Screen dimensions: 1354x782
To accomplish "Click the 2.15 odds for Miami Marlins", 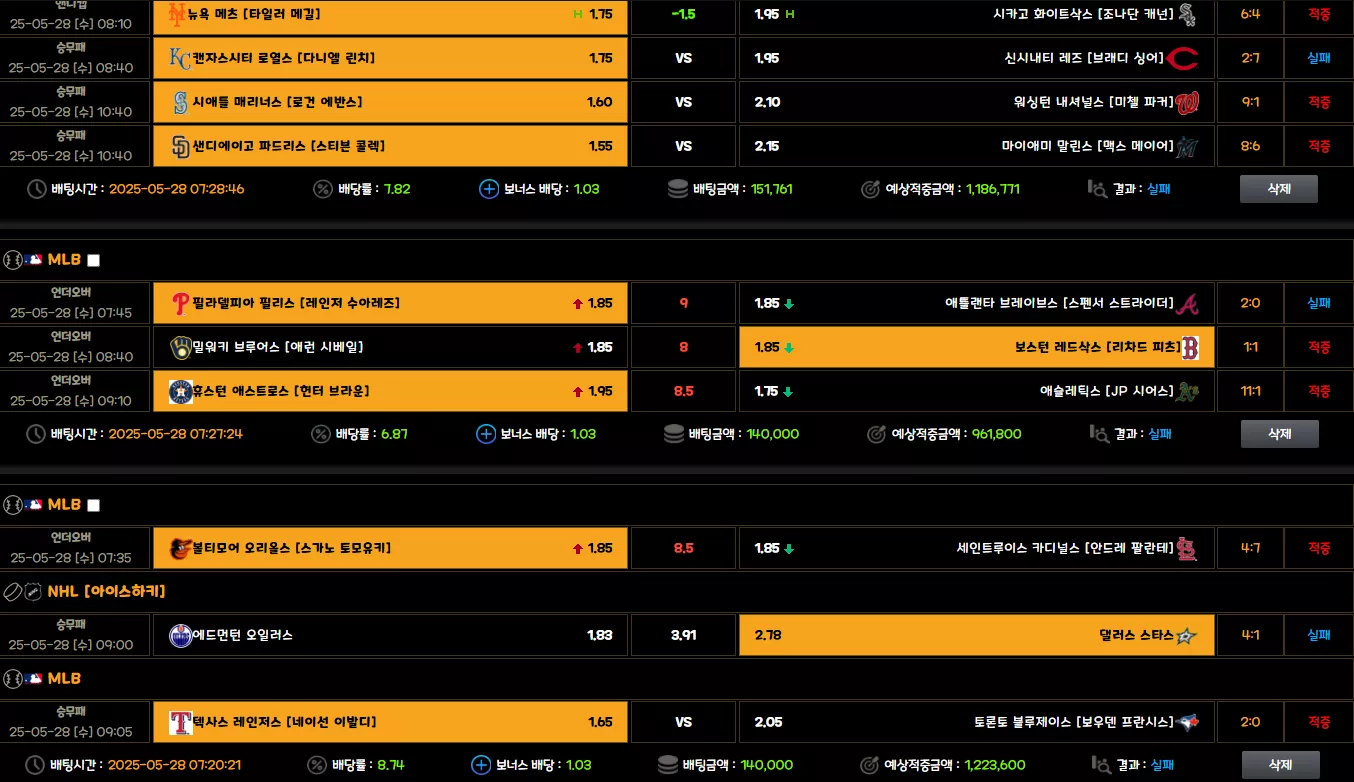I will coord(767,146).
